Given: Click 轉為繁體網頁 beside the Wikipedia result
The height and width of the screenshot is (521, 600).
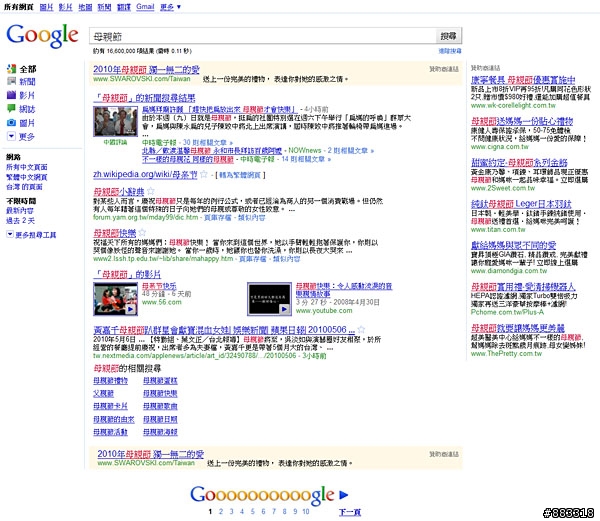Looking at the screenshot, I should (240, 175).
